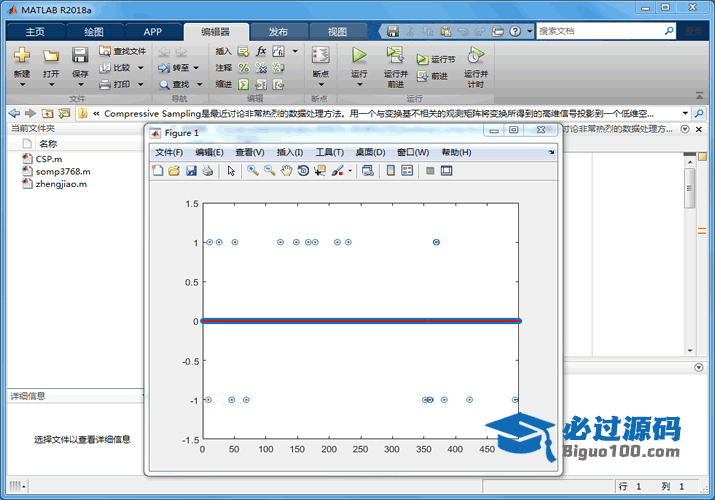
Task: Click the back navigation arrow
Action: (14, 113)
